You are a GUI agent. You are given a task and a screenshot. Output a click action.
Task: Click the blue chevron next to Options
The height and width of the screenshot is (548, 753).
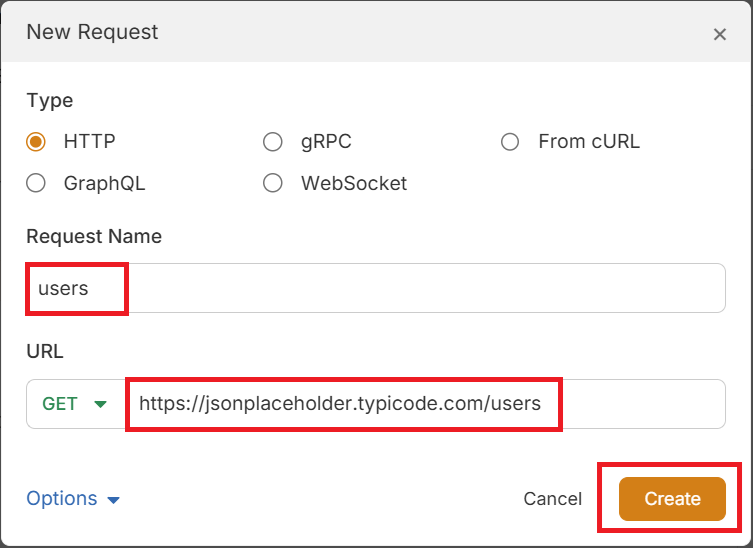pyautogui.click(x=113, y=499)
